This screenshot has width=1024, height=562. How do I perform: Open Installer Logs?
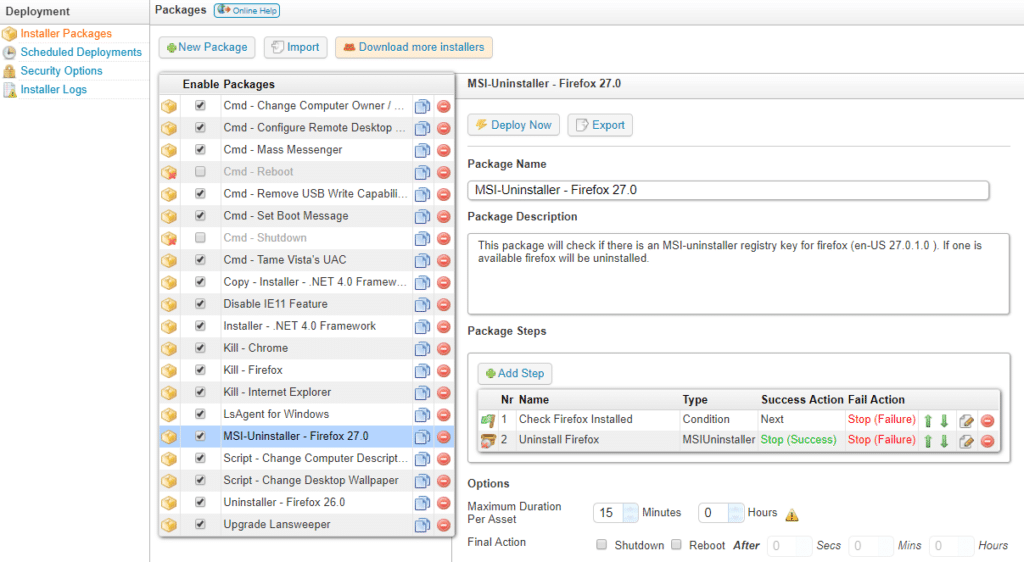click(54, 89)
